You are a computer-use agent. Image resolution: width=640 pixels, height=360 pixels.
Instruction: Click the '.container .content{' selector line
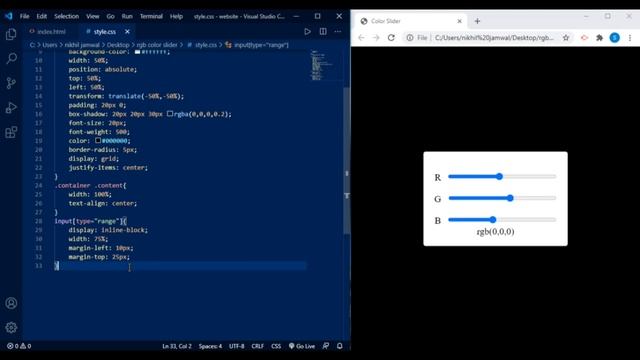pos(90,185)
